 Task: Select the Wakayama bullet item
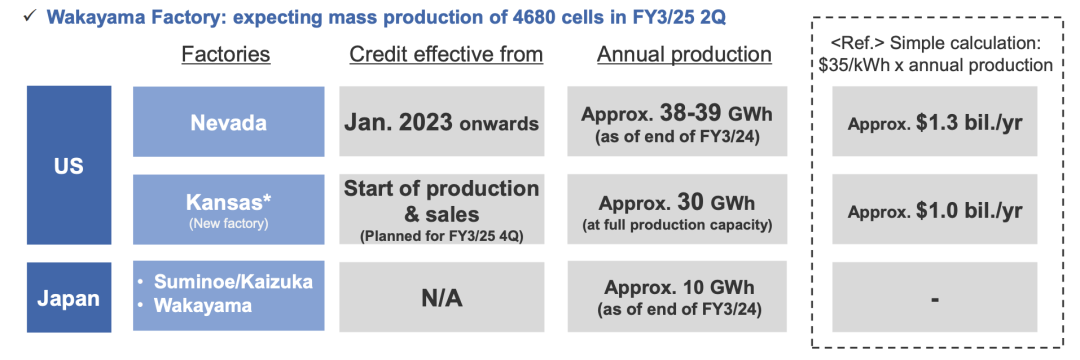tap(194, 306)
